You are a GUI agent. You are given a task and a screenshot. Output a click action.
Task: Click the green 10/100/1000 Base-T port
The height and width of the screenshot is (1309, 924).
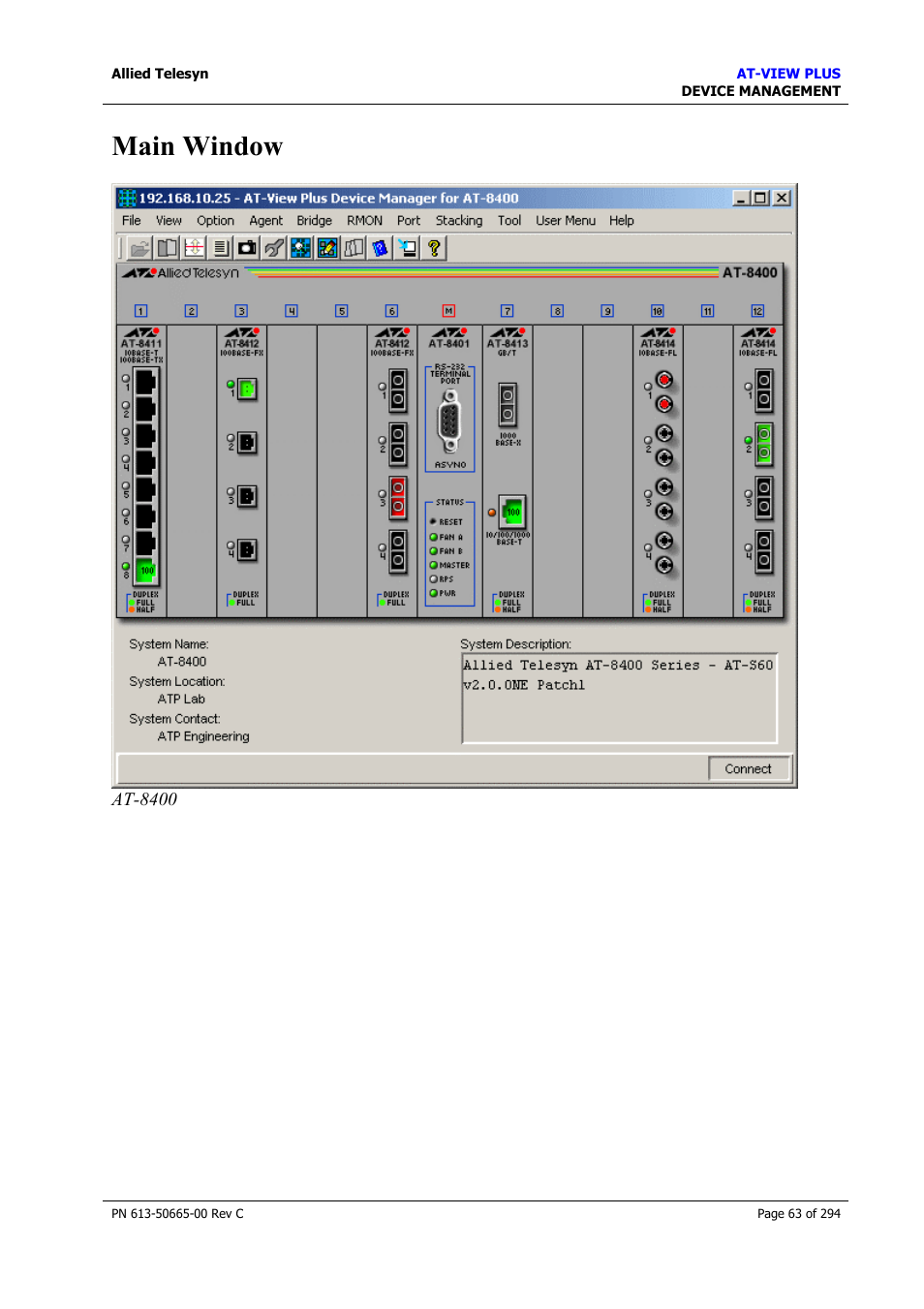[512, 512]
